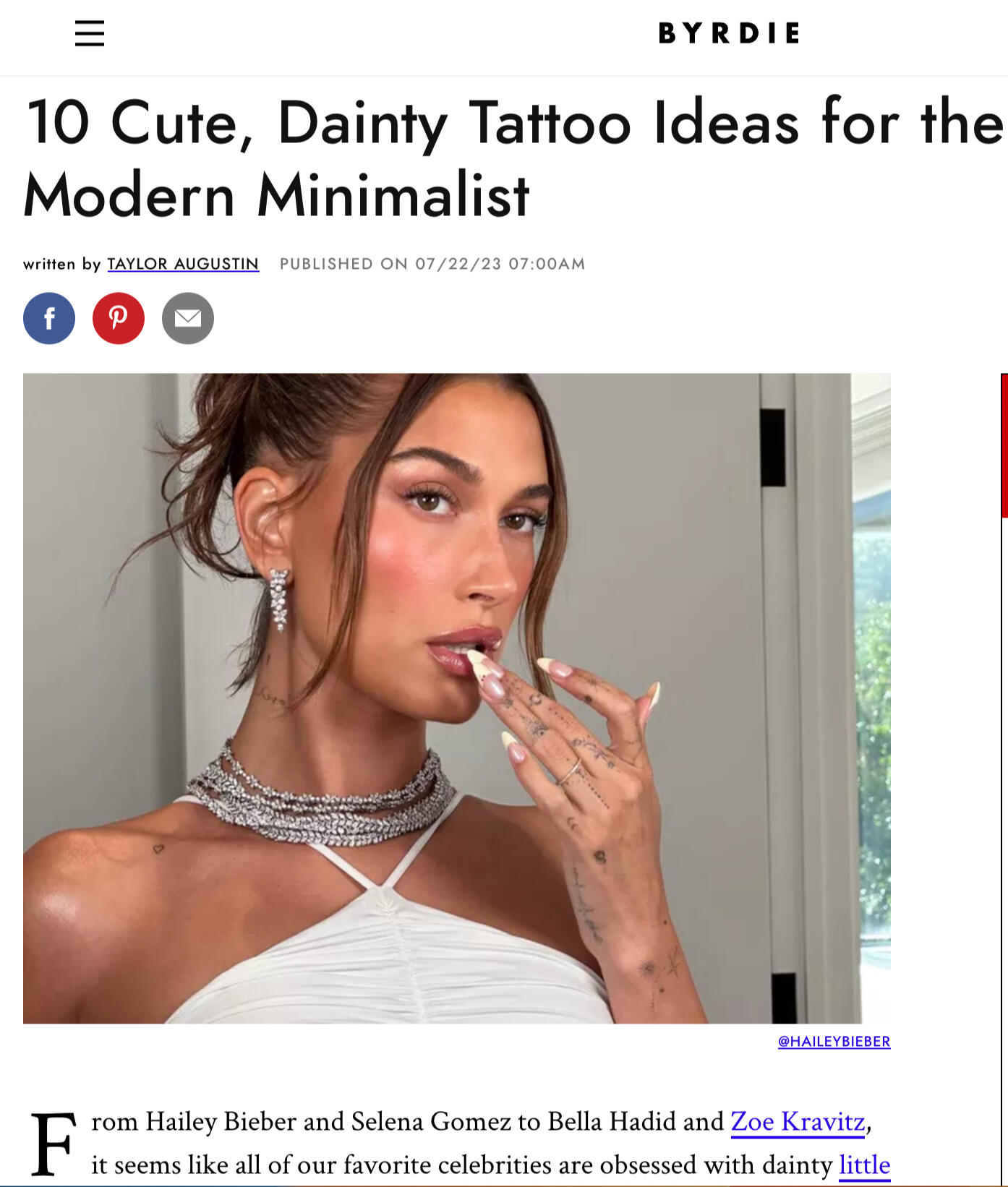Follow the Zoe Kravitz hyperlink
This screenshot has height=1187, width=1008.
click(798, 1121)
